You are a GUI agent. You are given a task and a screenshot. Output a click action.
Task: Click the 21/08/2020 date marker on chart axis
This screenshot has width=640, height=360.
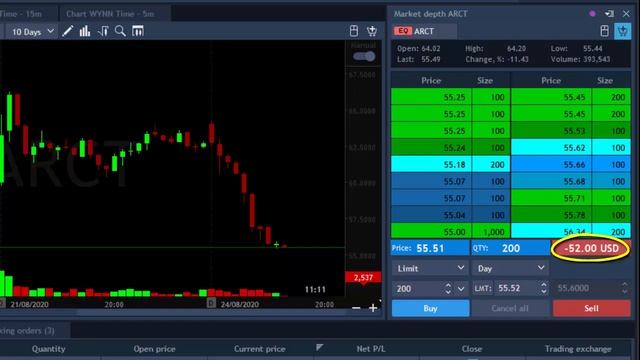29,304
